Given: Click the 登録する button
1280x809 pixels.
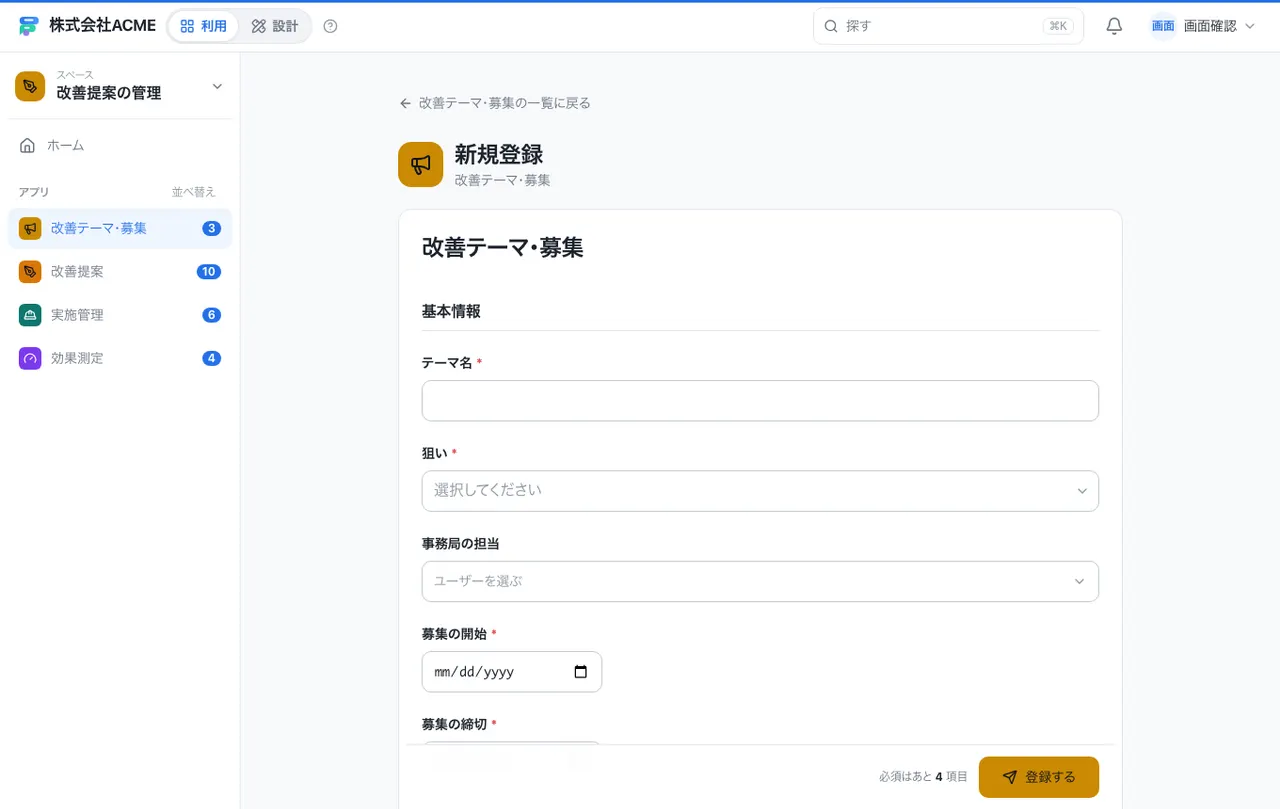Looking at the screenshot, I should click(1039, 777).
